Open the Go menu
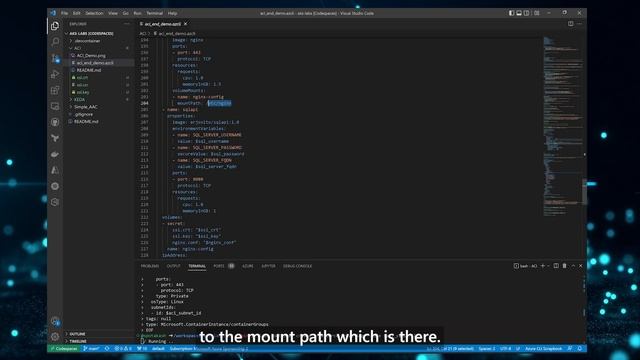Screen dimensions: 640x360 pos(126,13)
